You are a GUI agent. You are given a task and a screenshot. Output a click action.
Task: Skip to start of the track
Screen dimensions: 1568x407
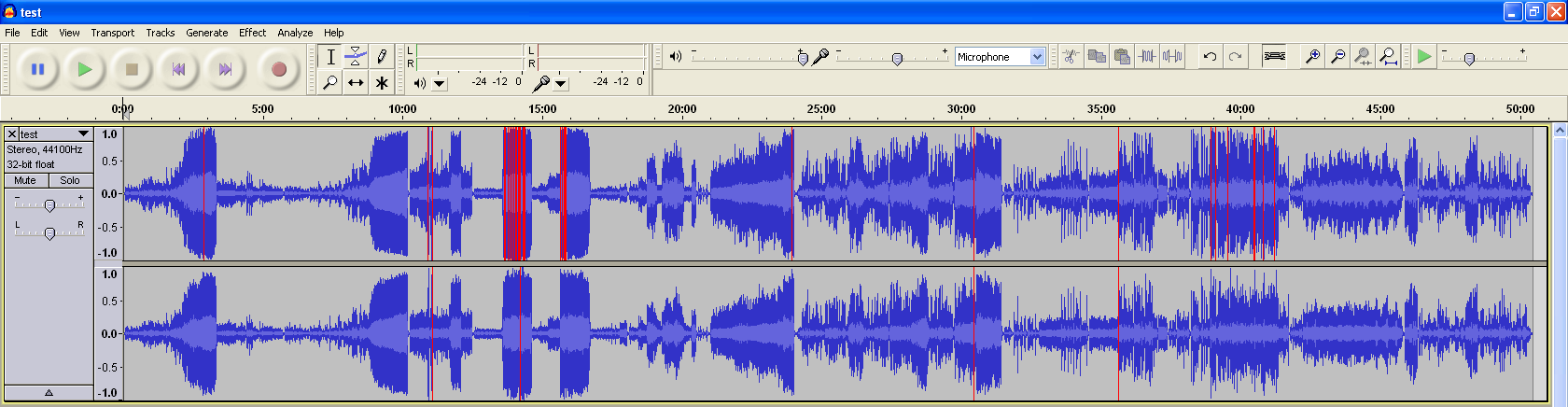178,69
